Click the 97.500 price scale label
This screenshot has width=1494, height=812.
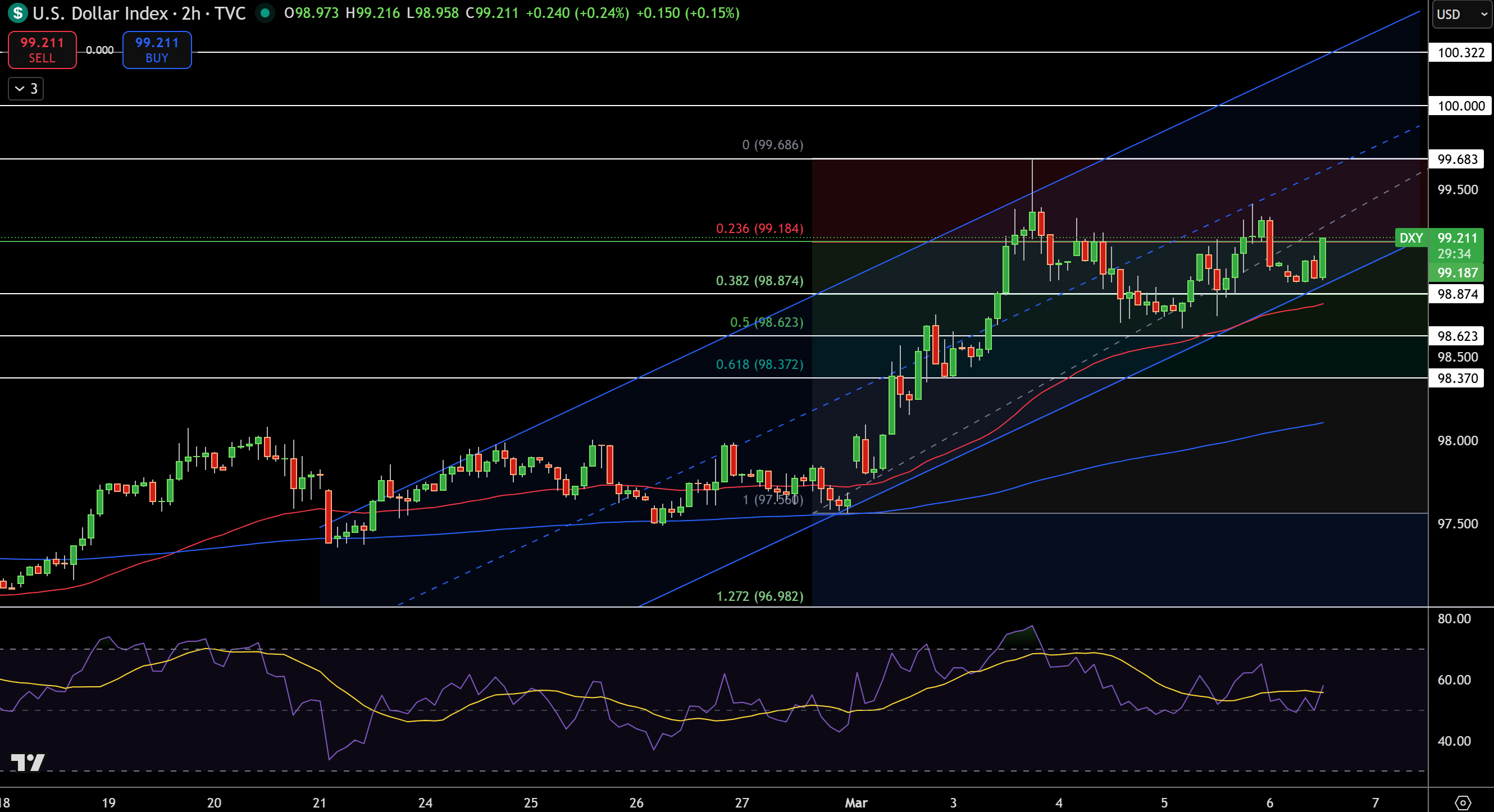[1457, 524]
